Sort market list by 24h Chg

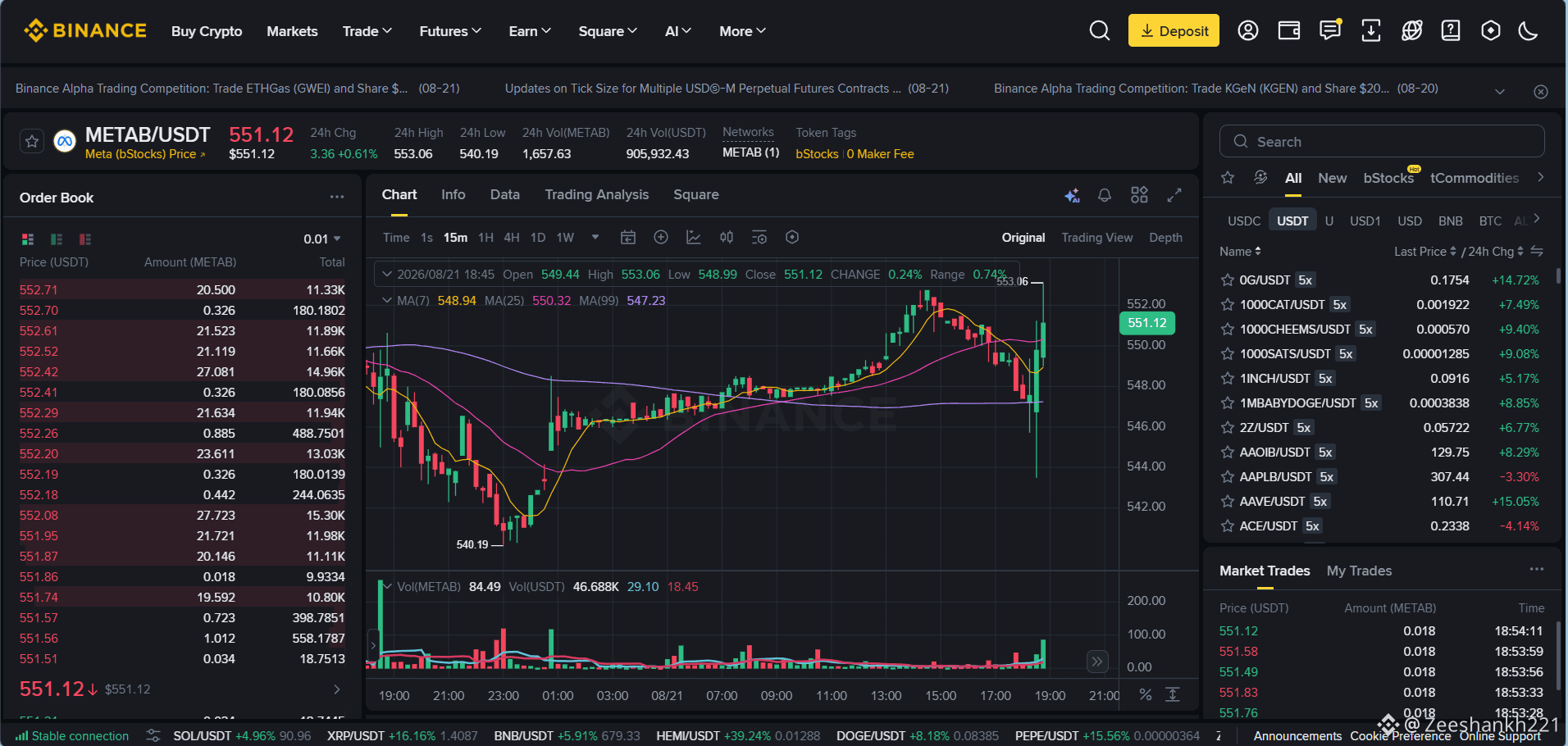[x=1495, y=252]
